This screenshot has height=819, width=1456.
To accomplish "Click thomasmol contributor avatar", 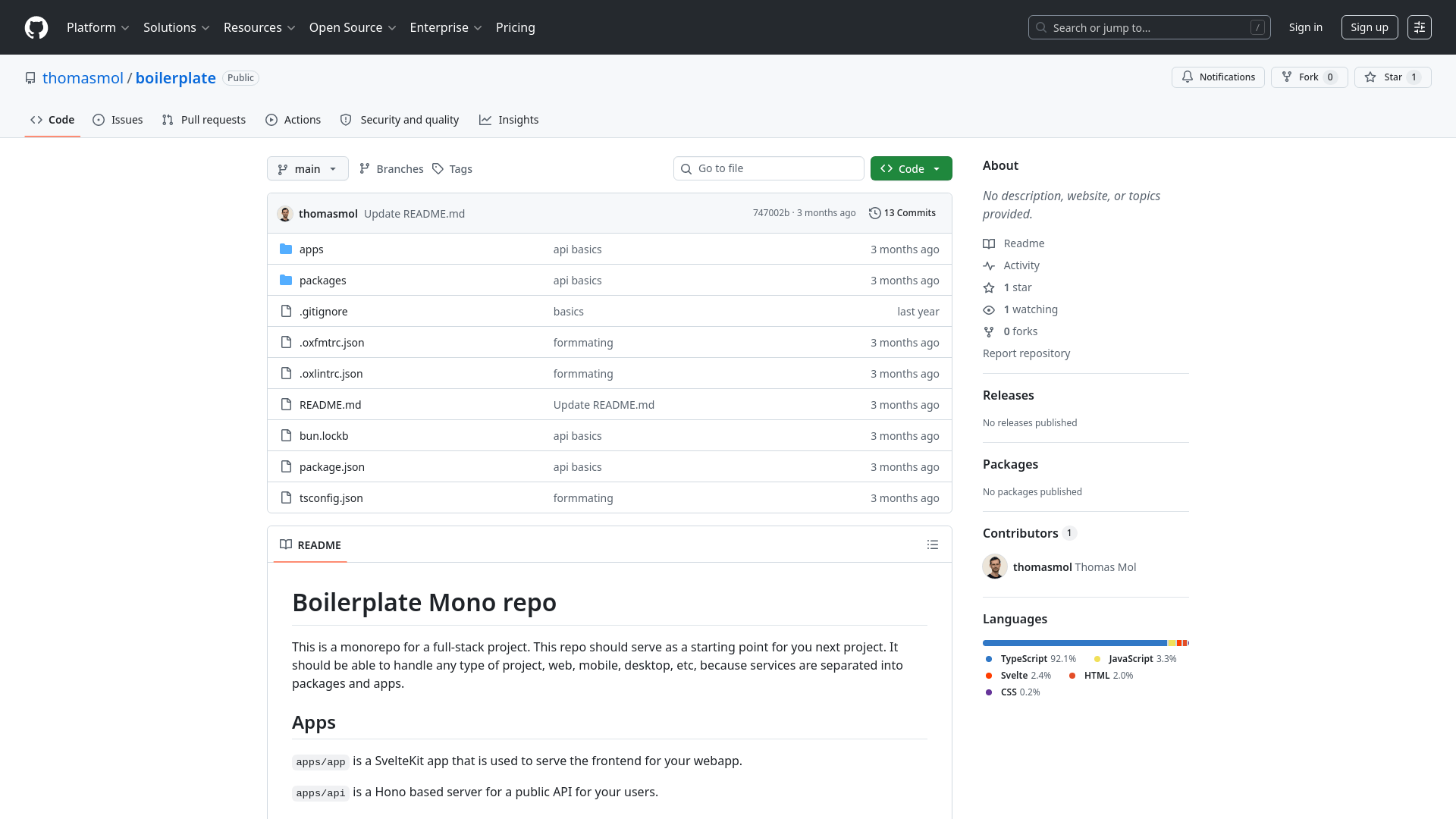I will tap(995, 566).
